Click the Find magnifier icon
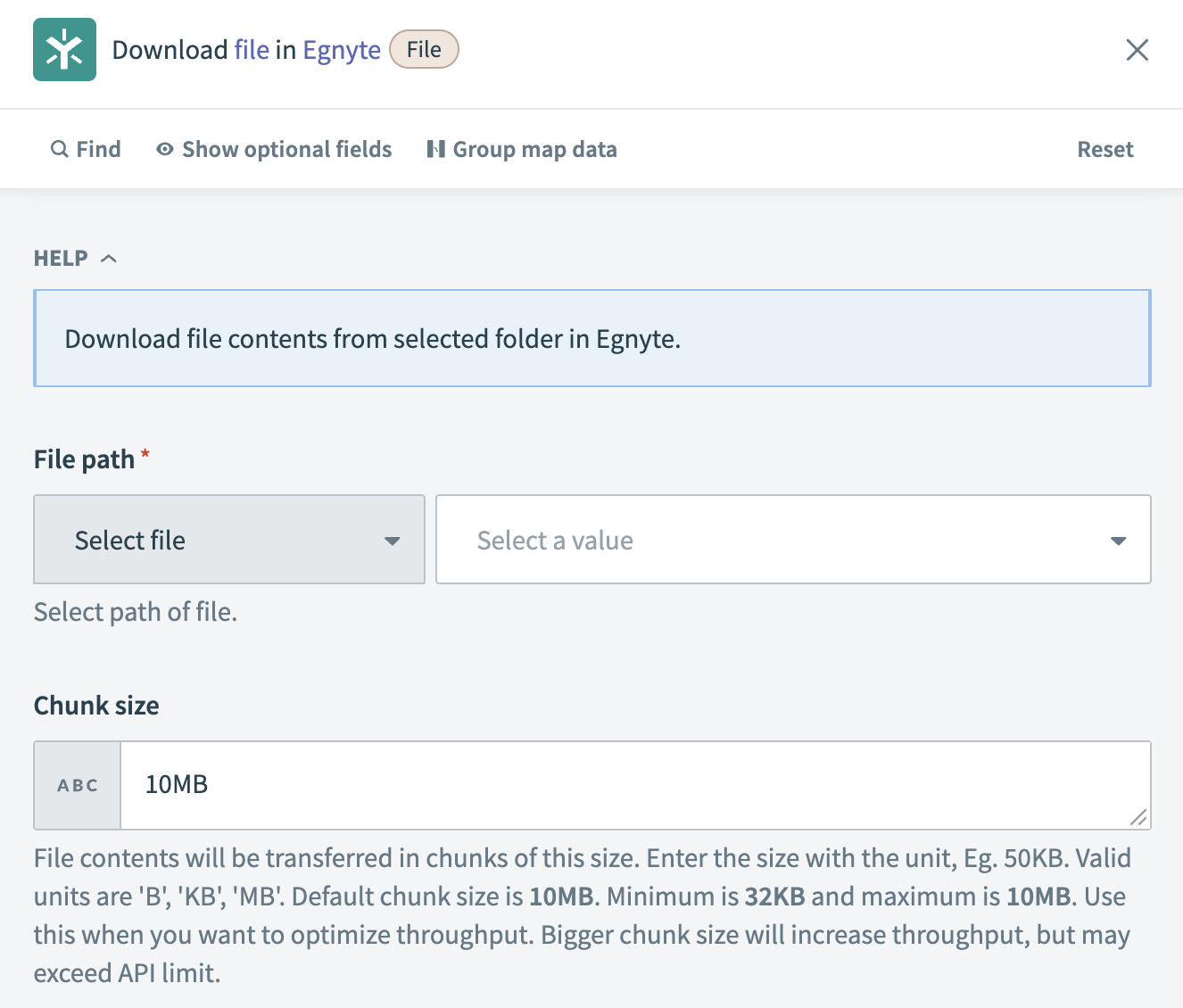The height and width of the screenshot is (1008, 1183). (59, 149)
